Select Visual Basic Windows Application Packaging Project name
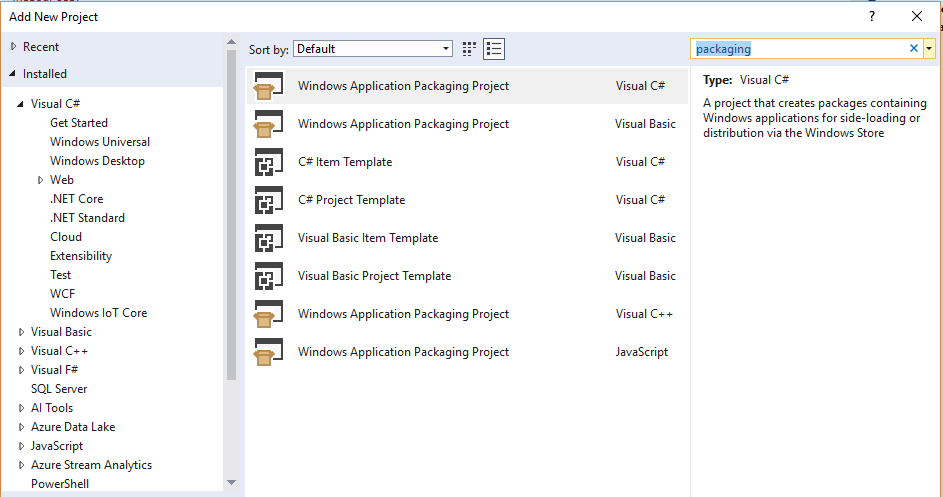943x497 pixels. tap(403, 124)
